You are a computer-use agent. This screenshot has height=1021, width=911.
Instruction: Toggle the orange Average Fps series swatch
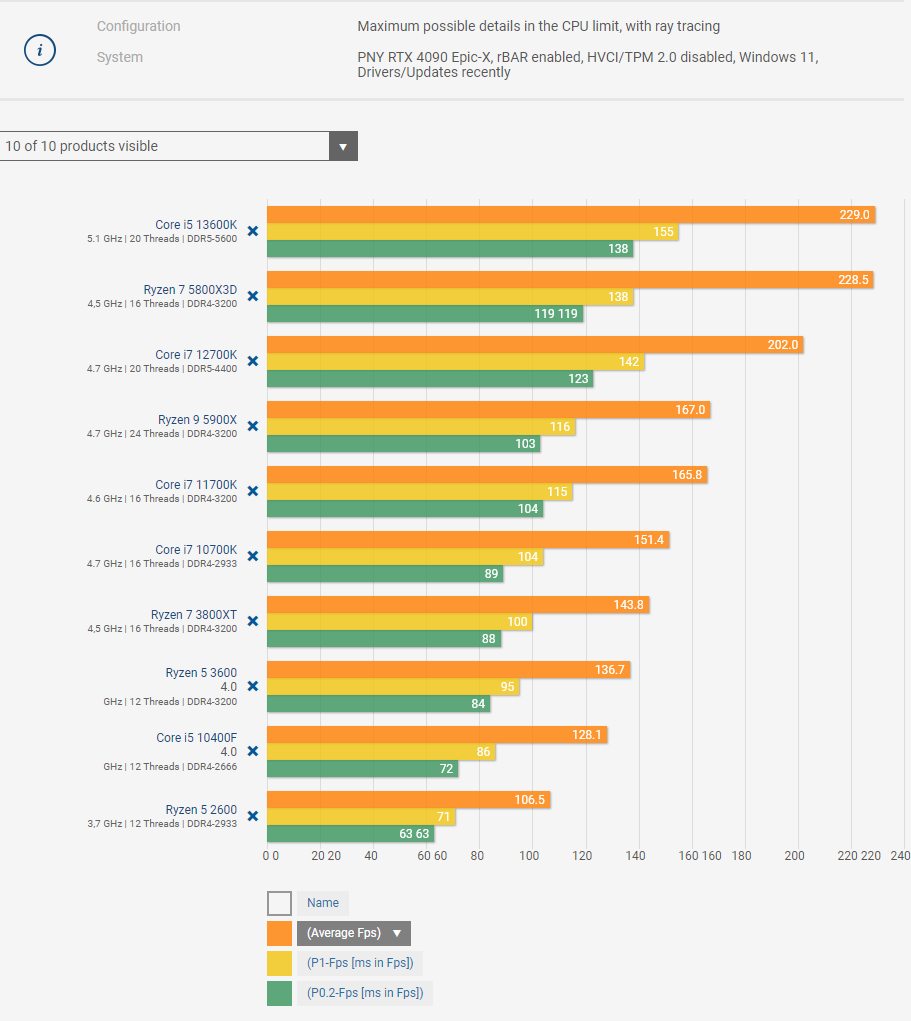tap(279, 933)
